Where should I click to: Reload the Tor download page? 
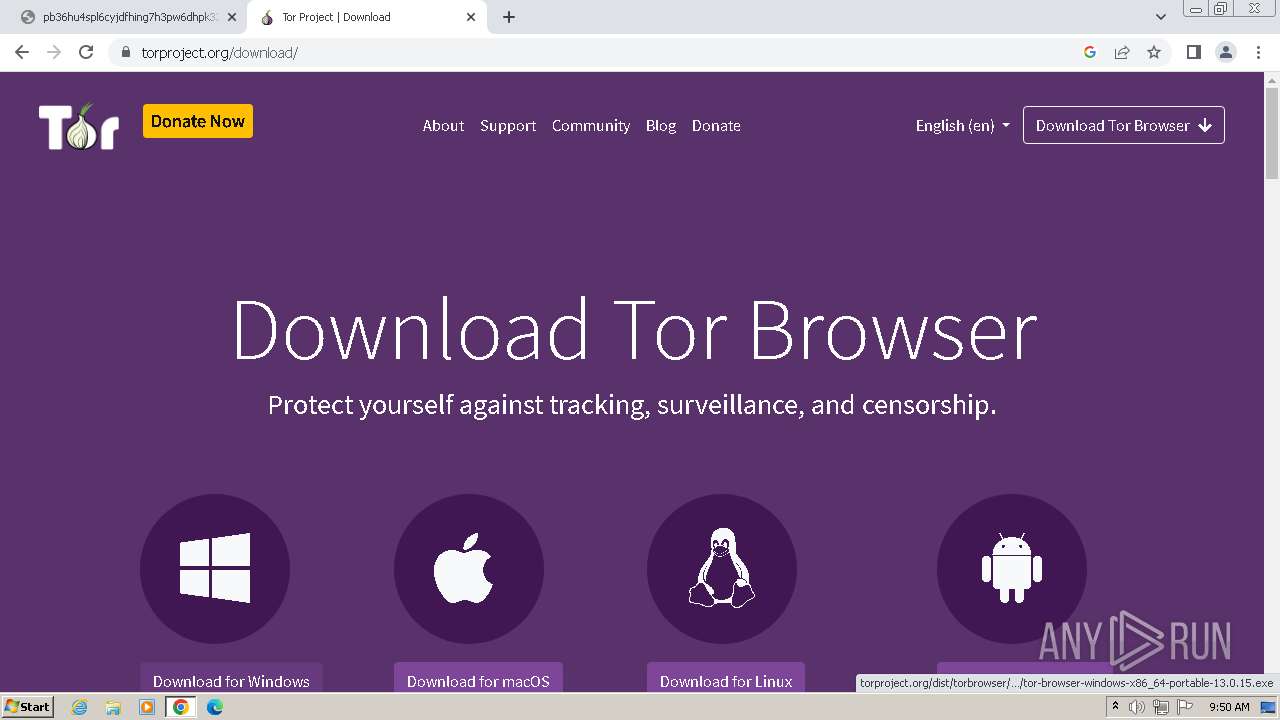click(86, 52)
